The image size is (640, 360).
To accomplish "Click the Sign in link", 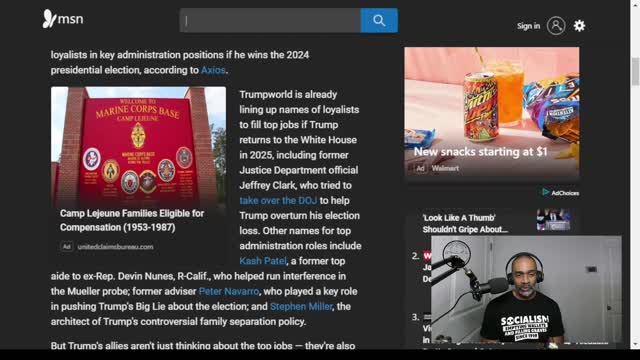I will [x=528, y=26].
